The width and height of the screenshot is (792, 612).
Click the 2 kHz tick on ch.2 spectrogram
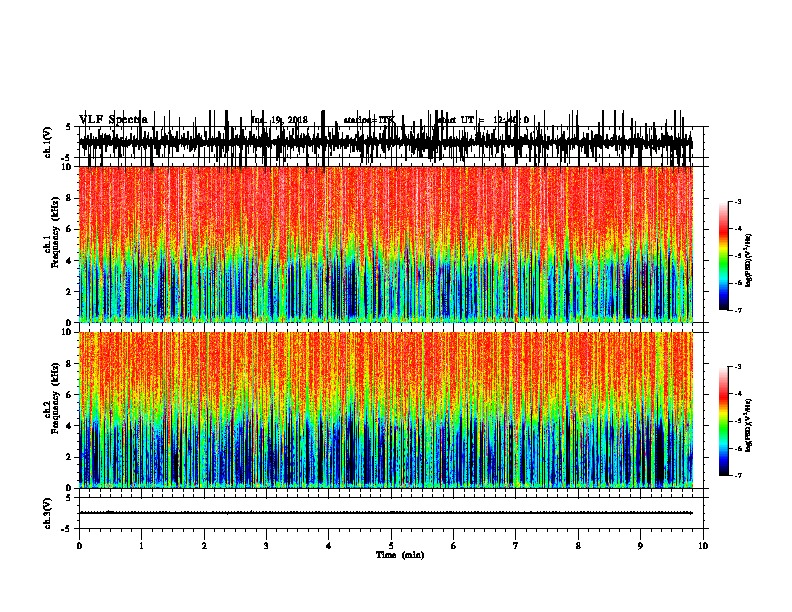(69, 457)
